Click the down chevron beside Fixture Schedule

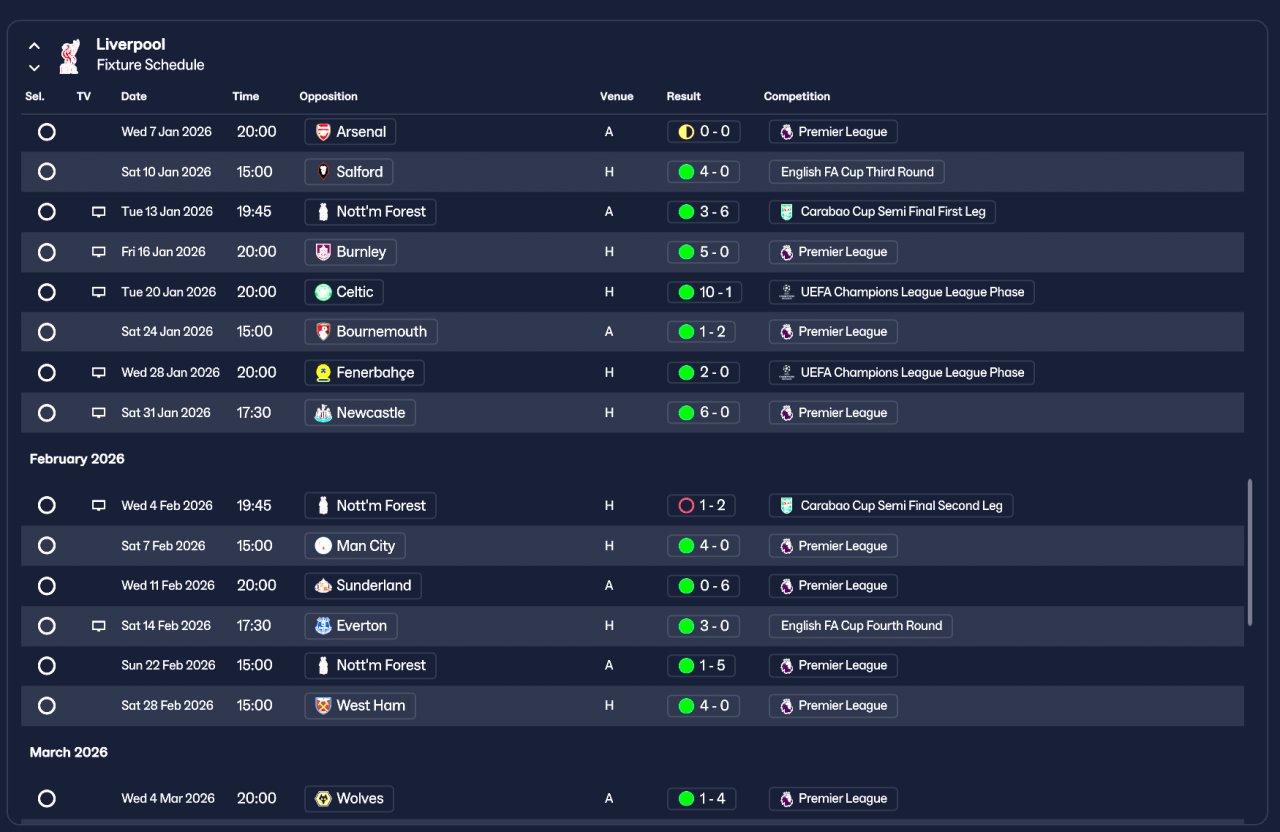pyautogui.click(x=34, y=68)
